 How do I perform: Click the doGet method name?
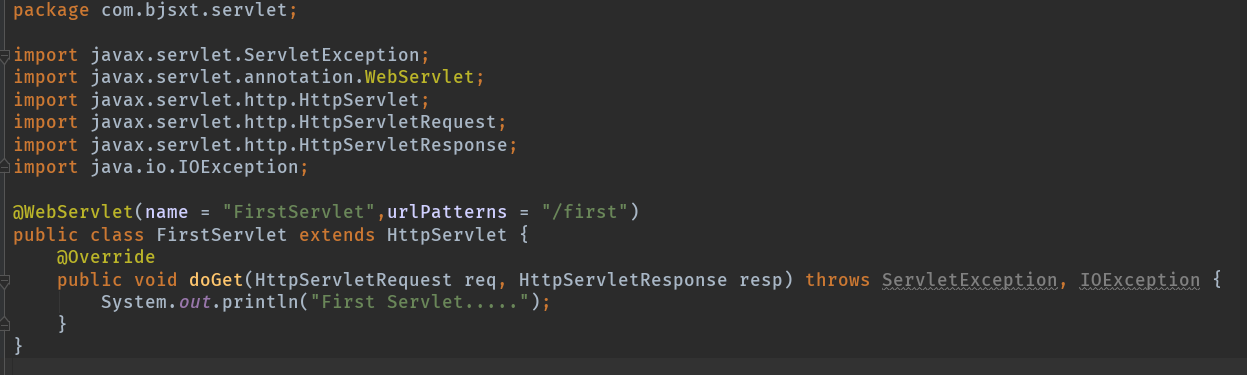tap(209, 281)
